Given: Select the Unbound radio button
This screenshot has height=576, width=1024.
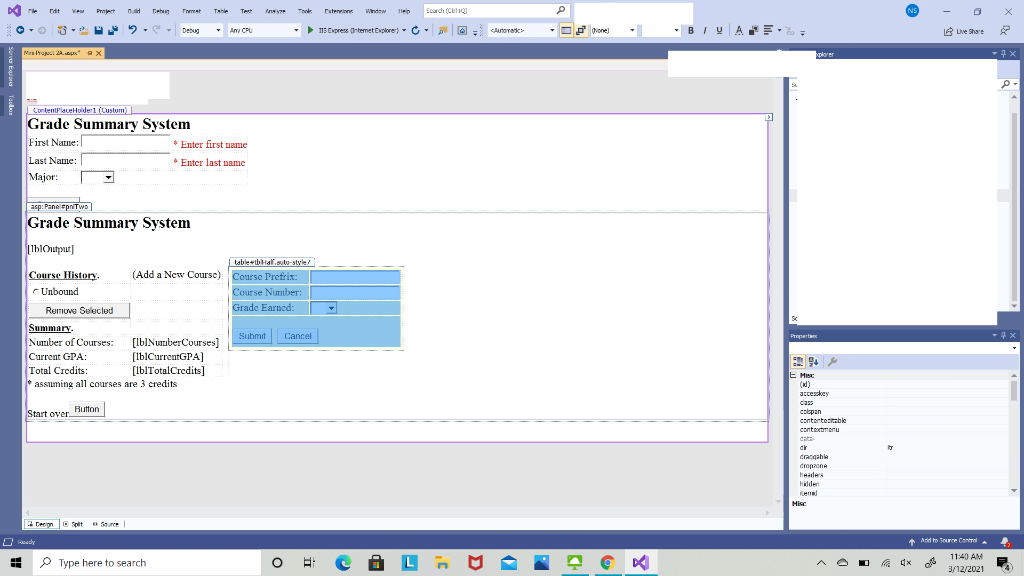Looking at the screenshot, I should click(x=36, y=291).
